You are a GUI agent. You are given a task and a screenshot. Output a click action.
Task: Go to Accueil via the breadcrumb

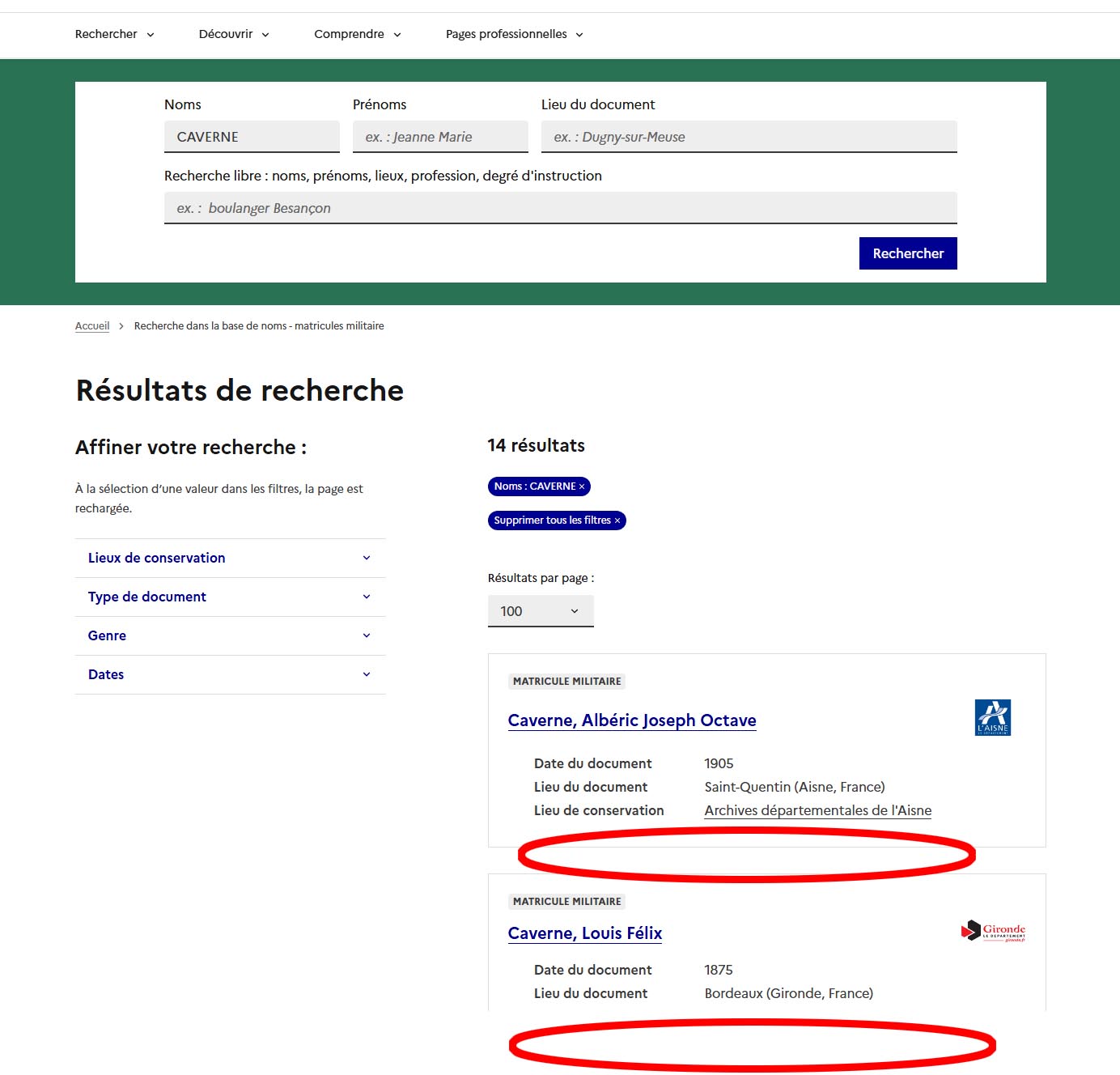coord(91,325)
